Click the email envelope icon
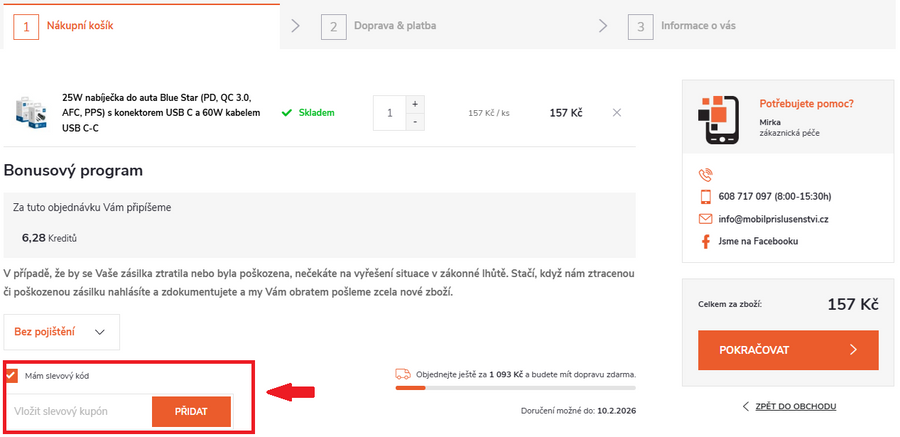The height and width of the screenshot is (437, 900). (x=705, y=219)
